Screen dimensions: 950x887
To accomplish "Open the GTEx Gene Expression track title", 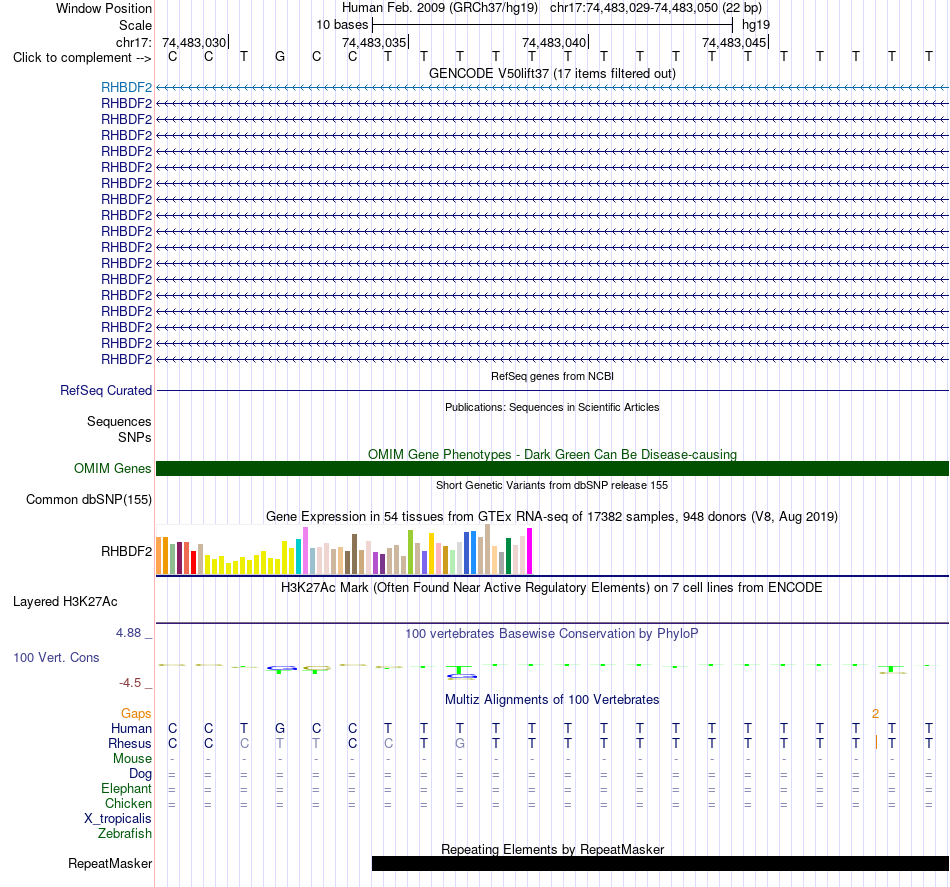I will click(552, 517).
